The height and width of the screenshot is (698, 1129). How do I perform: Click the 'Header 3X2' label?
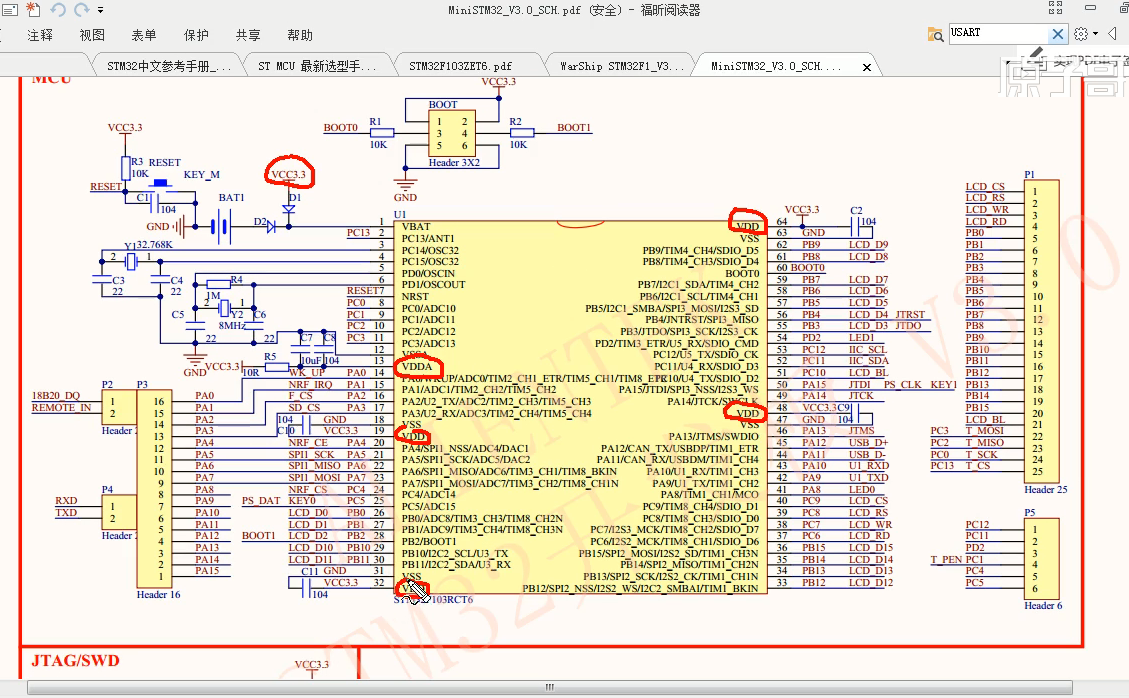point(454,163)
